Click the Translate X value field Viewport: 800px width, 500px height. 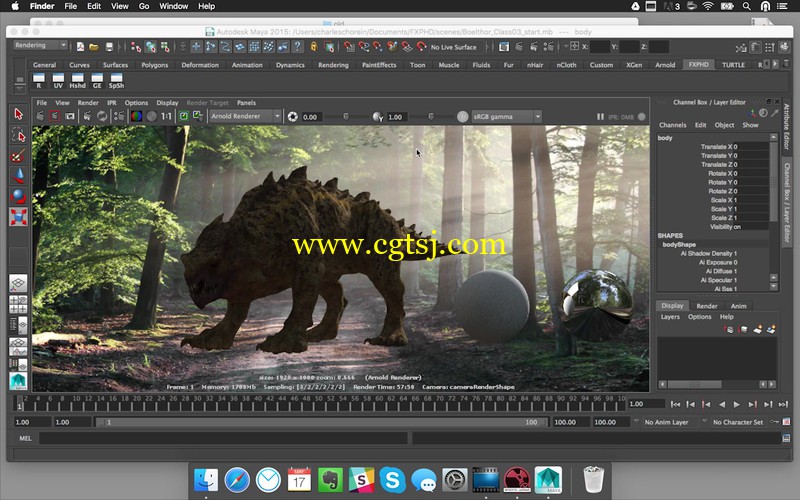click(x=751, y=146)
